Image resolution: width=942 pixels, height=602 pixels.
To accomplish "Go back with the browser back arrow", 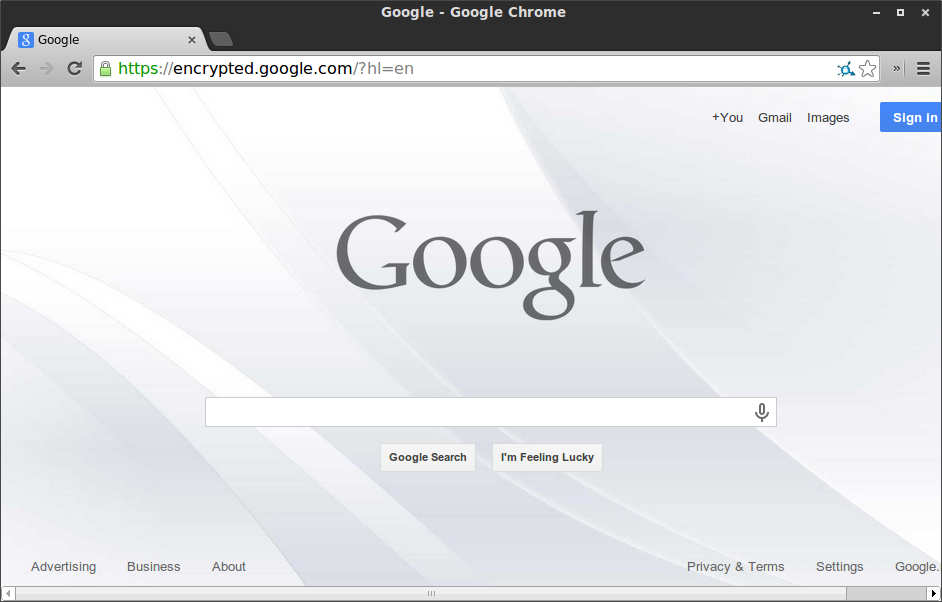I will (19, 68).
